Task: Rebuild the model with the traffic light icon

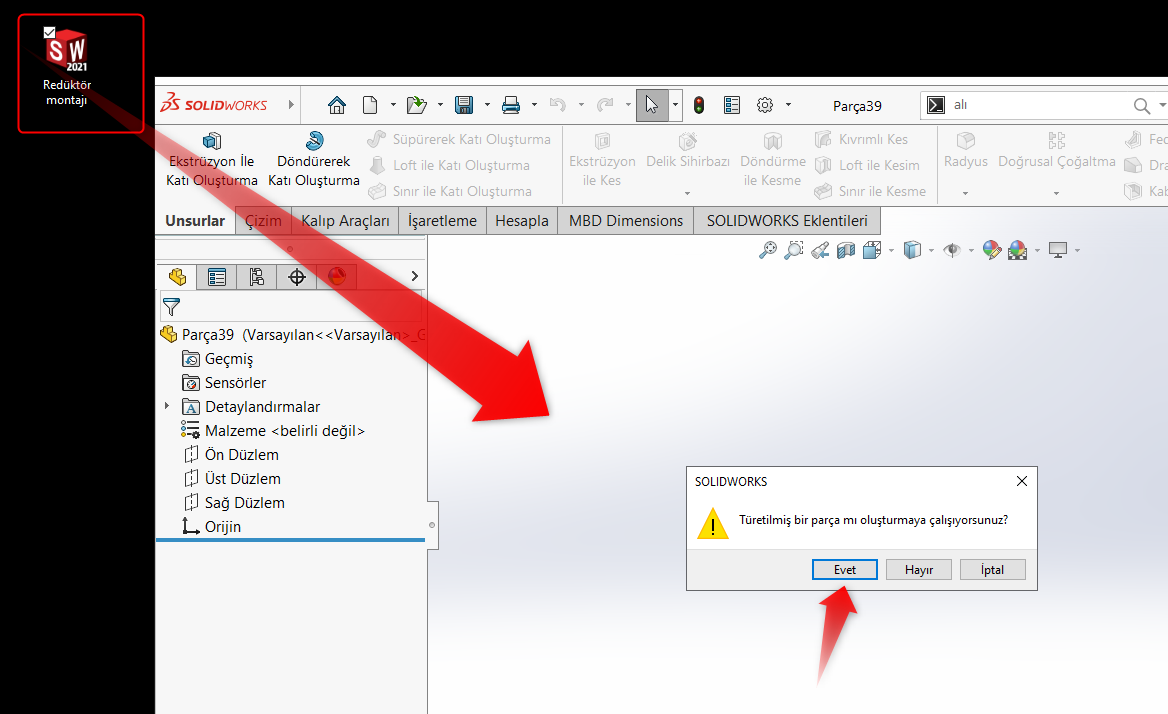Action: click(699, 105)
